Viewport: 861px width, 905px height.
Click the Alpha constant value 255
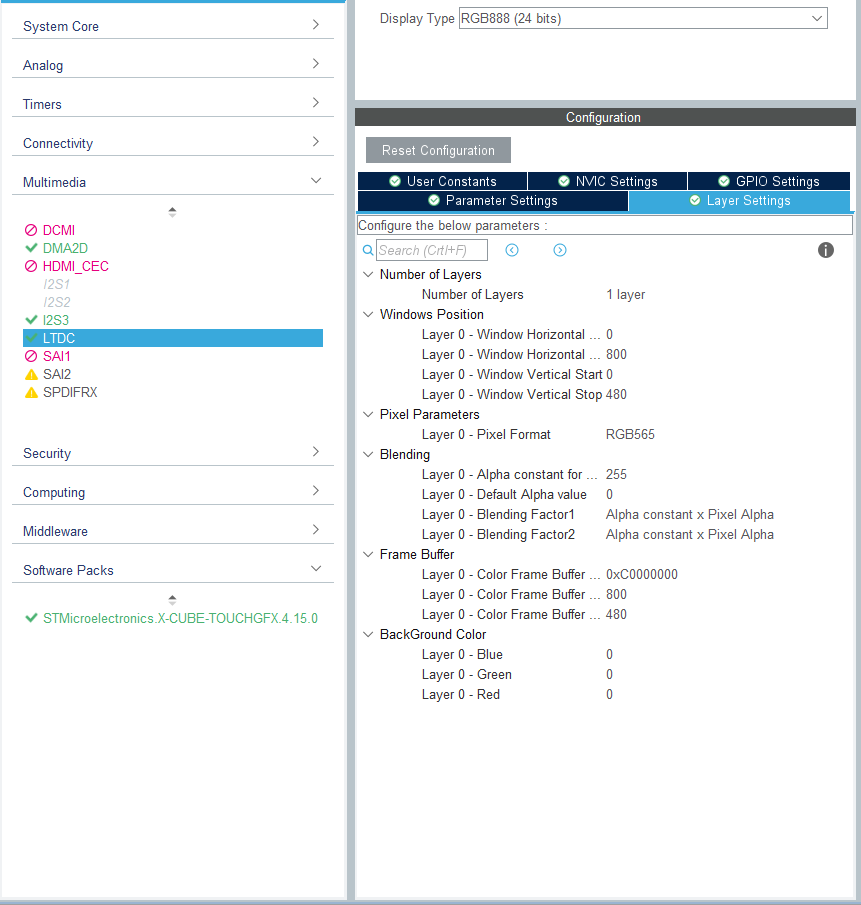[x=616, y=474]
